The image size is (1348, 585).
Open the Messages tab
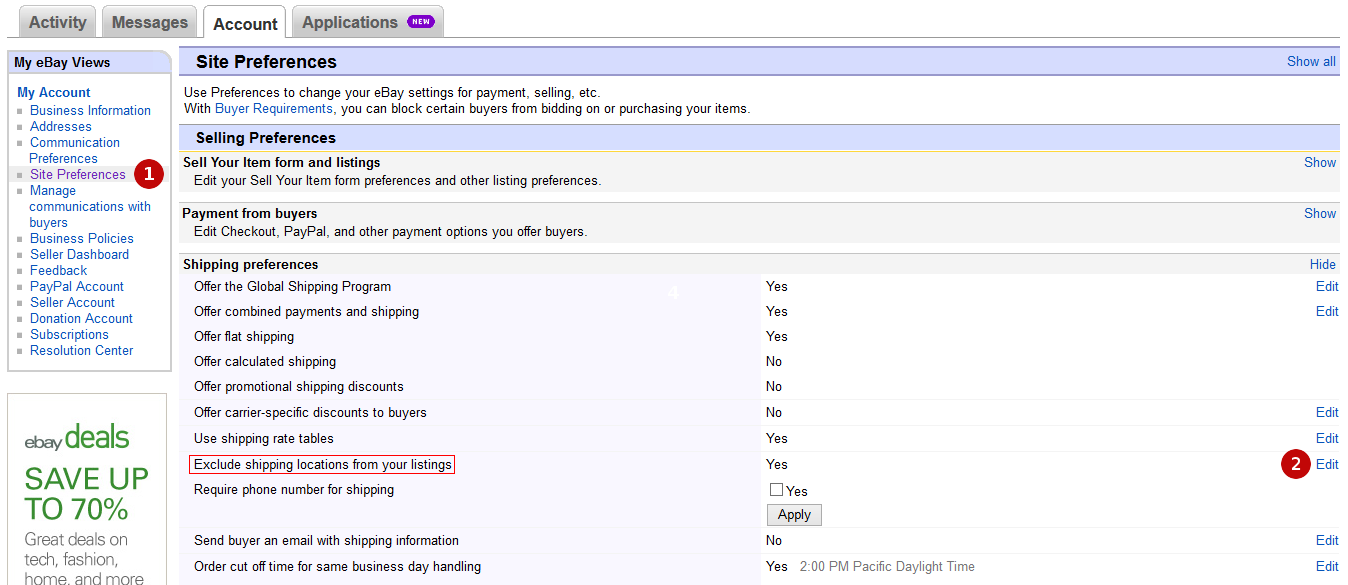tap(149, 22)
